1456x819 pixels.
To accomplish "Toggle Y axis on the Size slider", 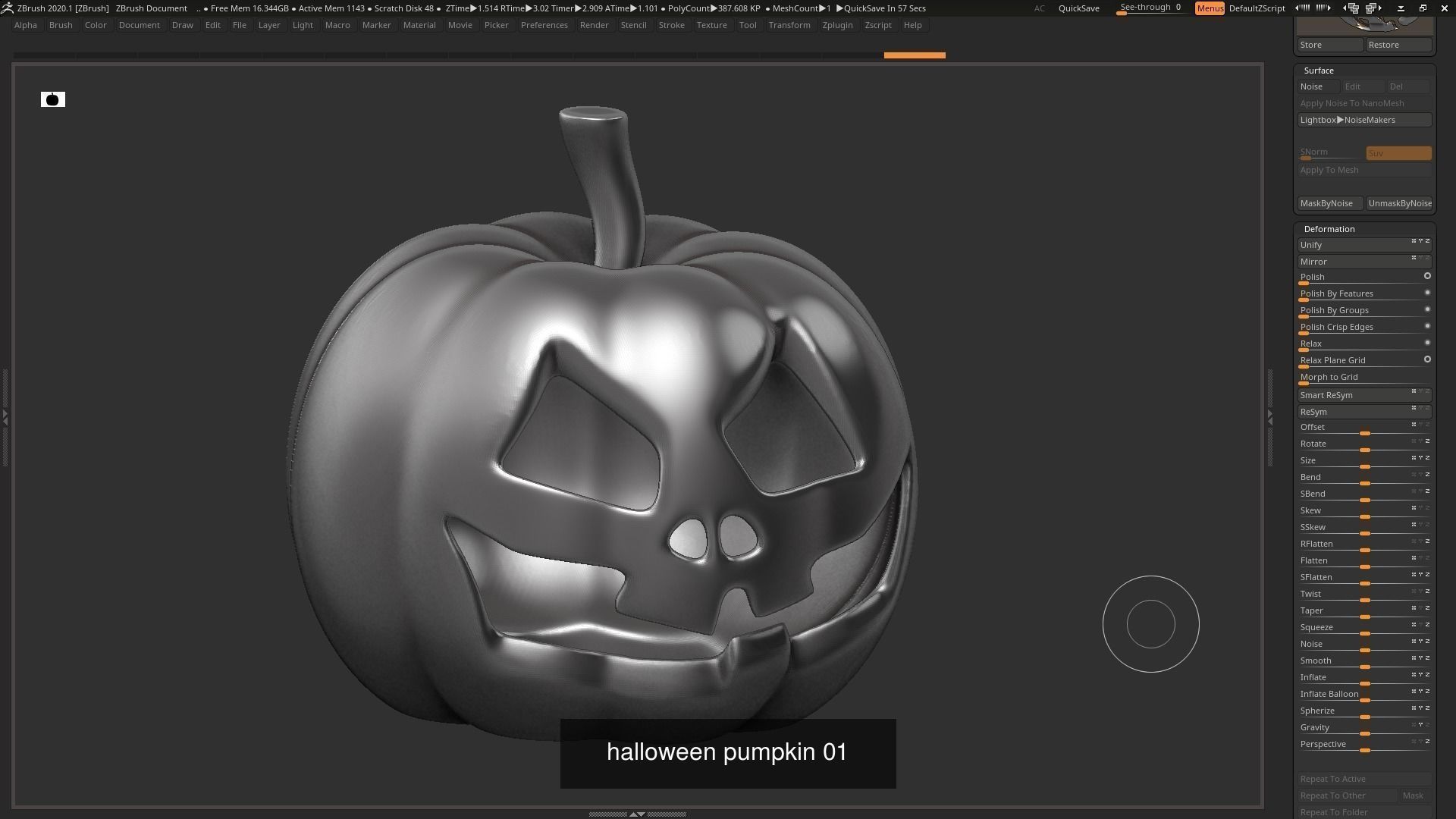I will [x=1420, y=457].
